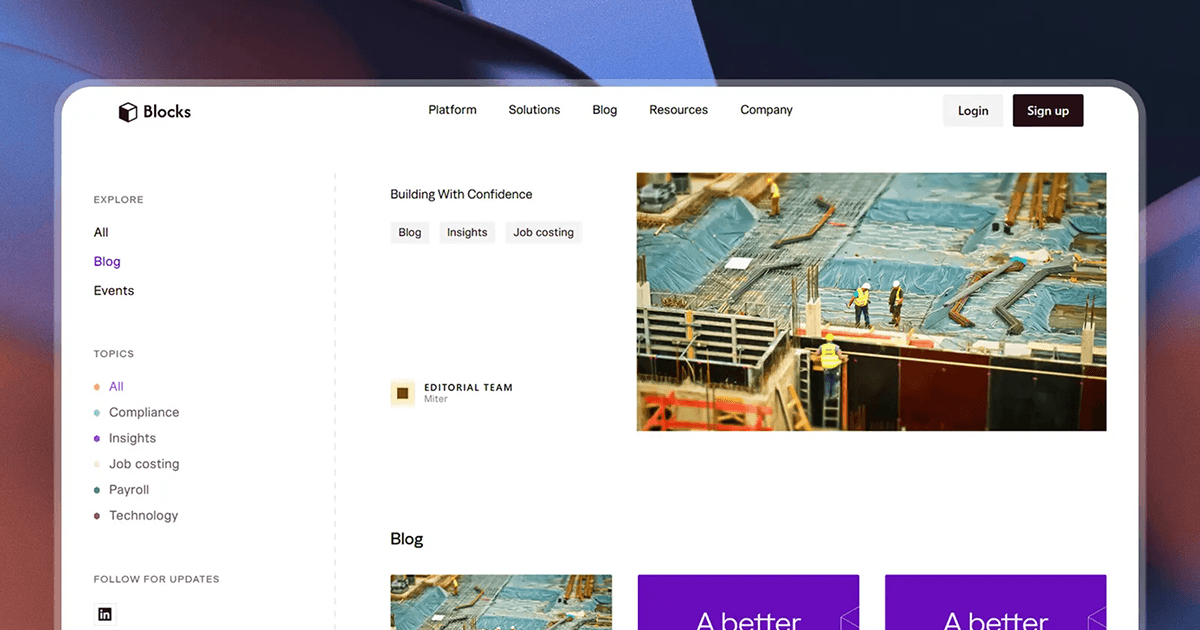Screen dimensions: 1200x630
Task: Open the Company menu
Action: point(766,110)
